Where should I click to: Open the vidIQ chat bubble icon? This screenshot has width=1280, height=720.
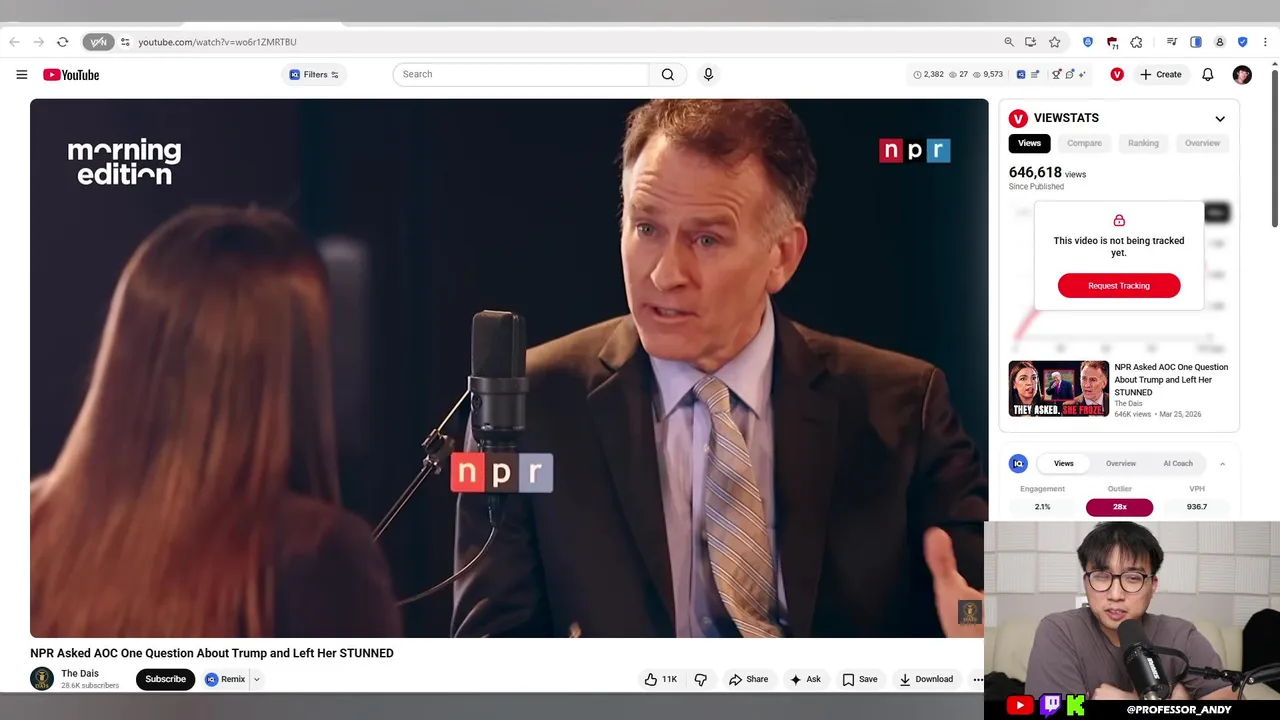pyautogui.click(x=1070, y=75)
